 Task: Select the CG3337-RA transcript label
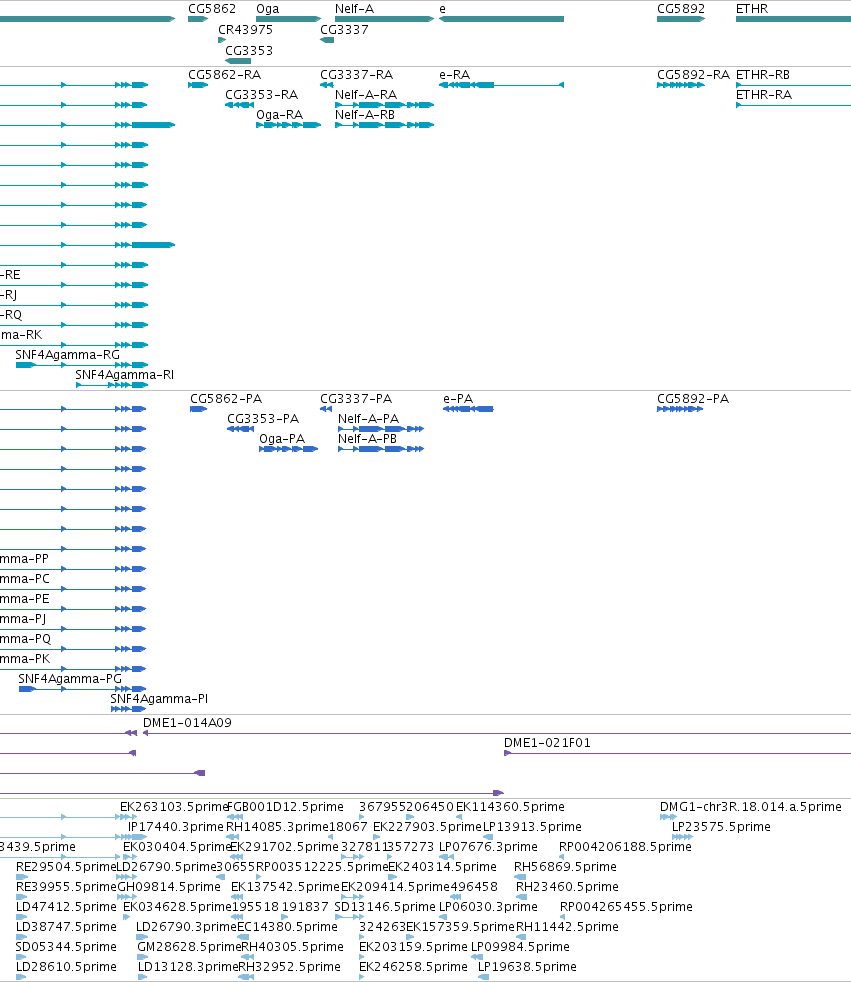tap(356, 75)
